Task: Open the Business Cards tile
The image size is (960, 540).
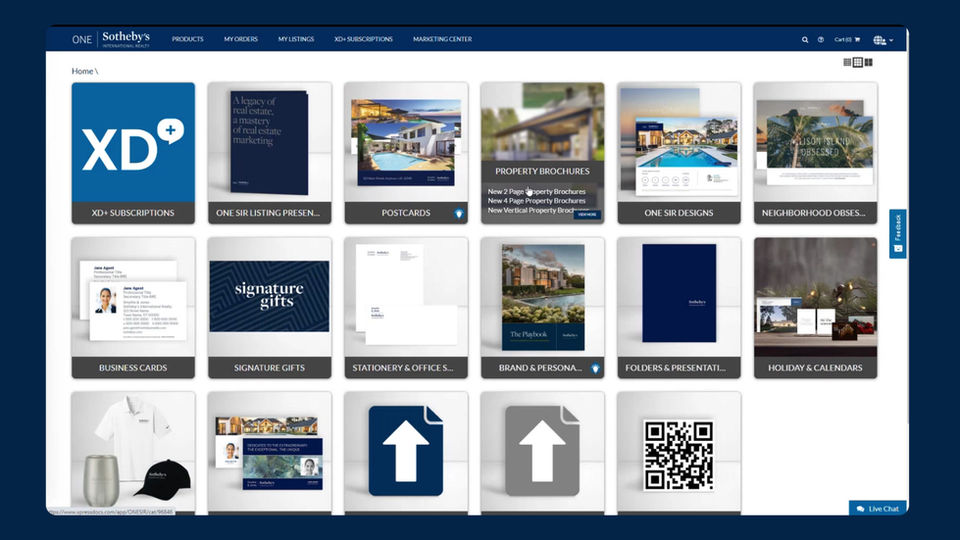Action: click(x=133, y=308)
